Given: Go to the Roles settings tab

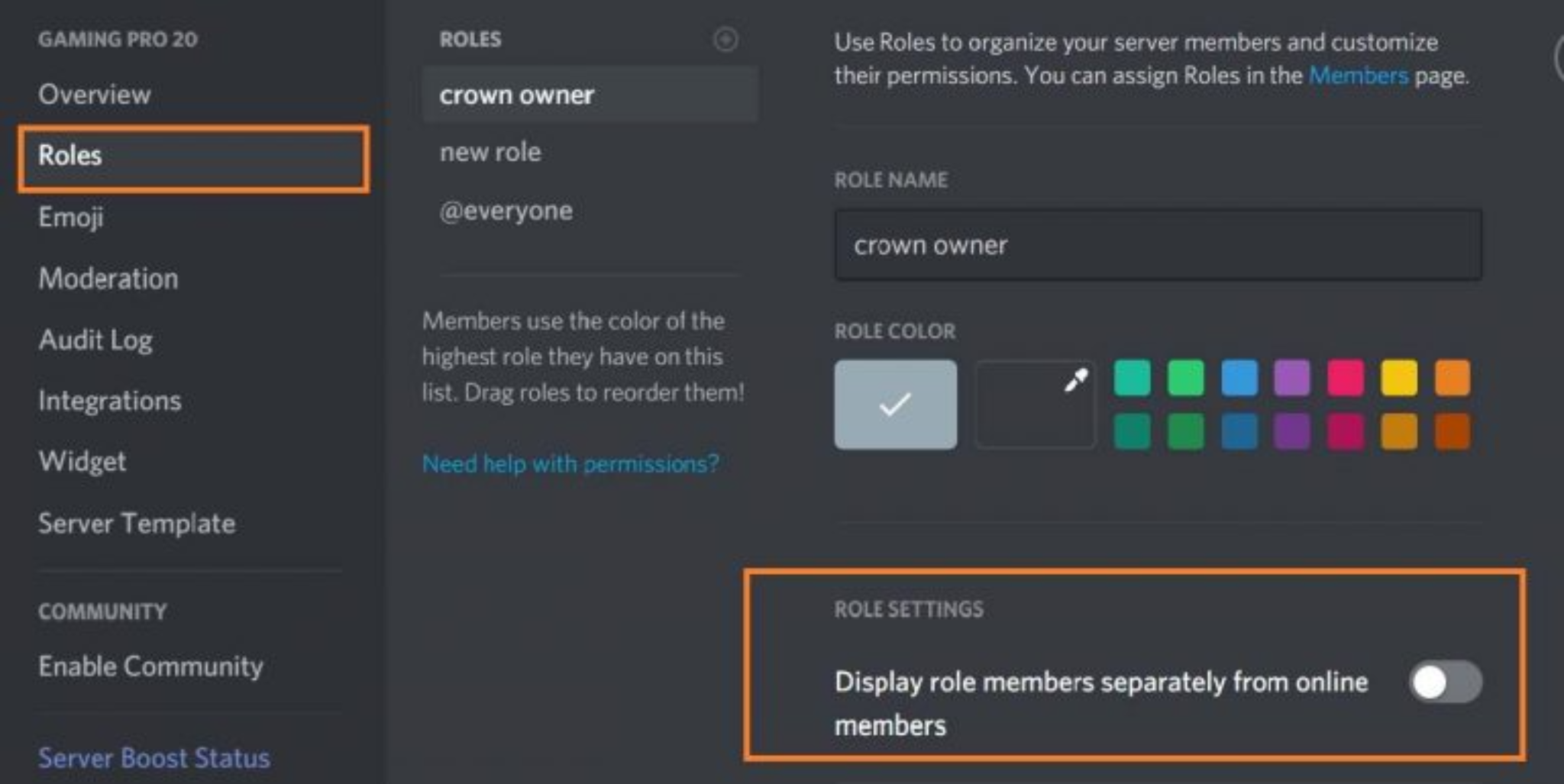Looking at the screenshot, I should (x=70, y=156).
